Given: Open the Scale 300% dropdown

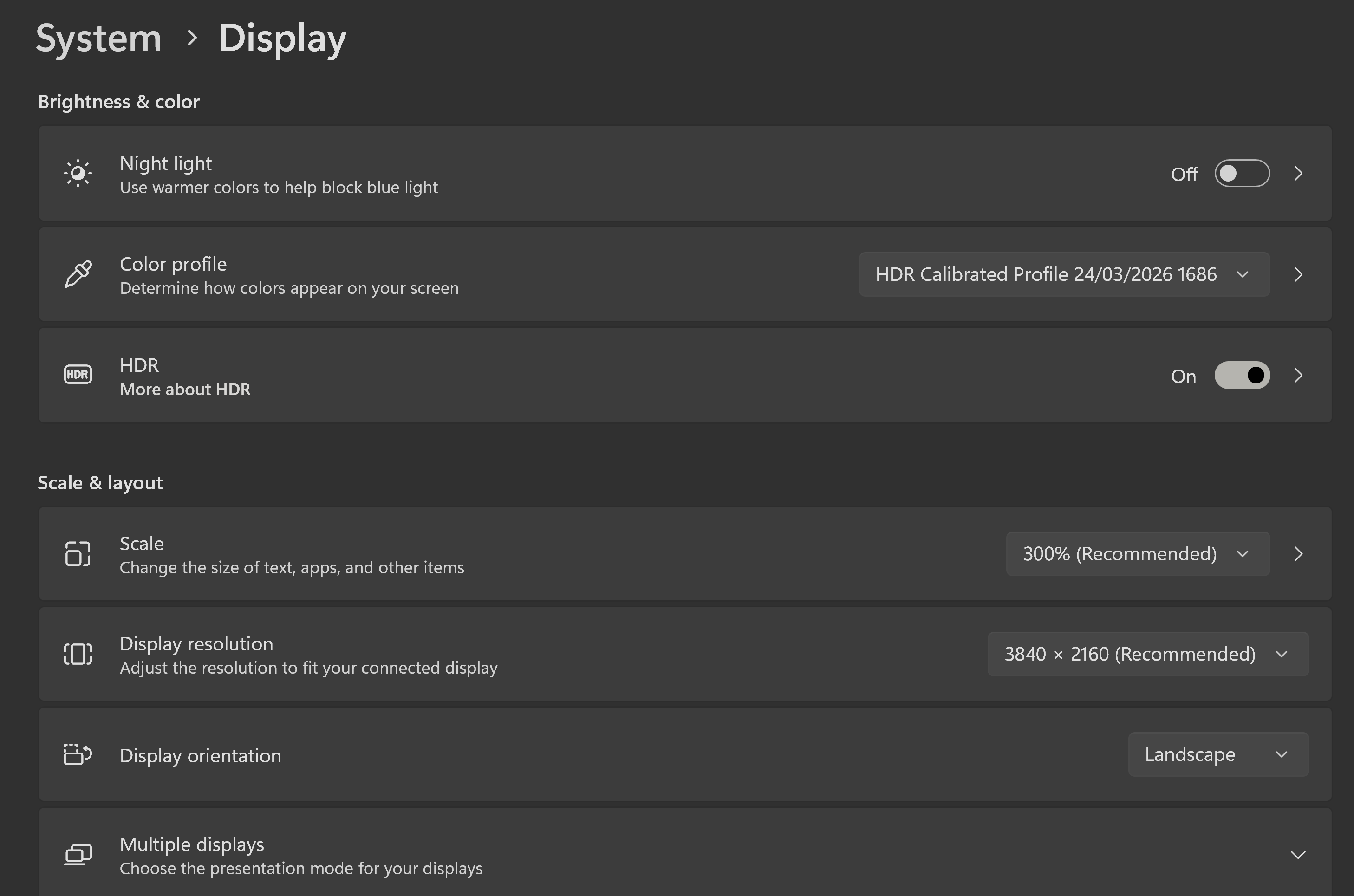Looking at the screenshot, I should (1137, 554).
